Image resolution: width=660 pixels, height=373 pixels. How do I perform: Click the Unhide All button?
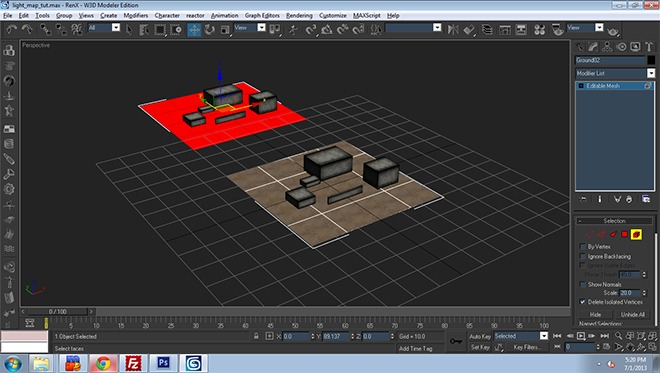click(633, 314)
